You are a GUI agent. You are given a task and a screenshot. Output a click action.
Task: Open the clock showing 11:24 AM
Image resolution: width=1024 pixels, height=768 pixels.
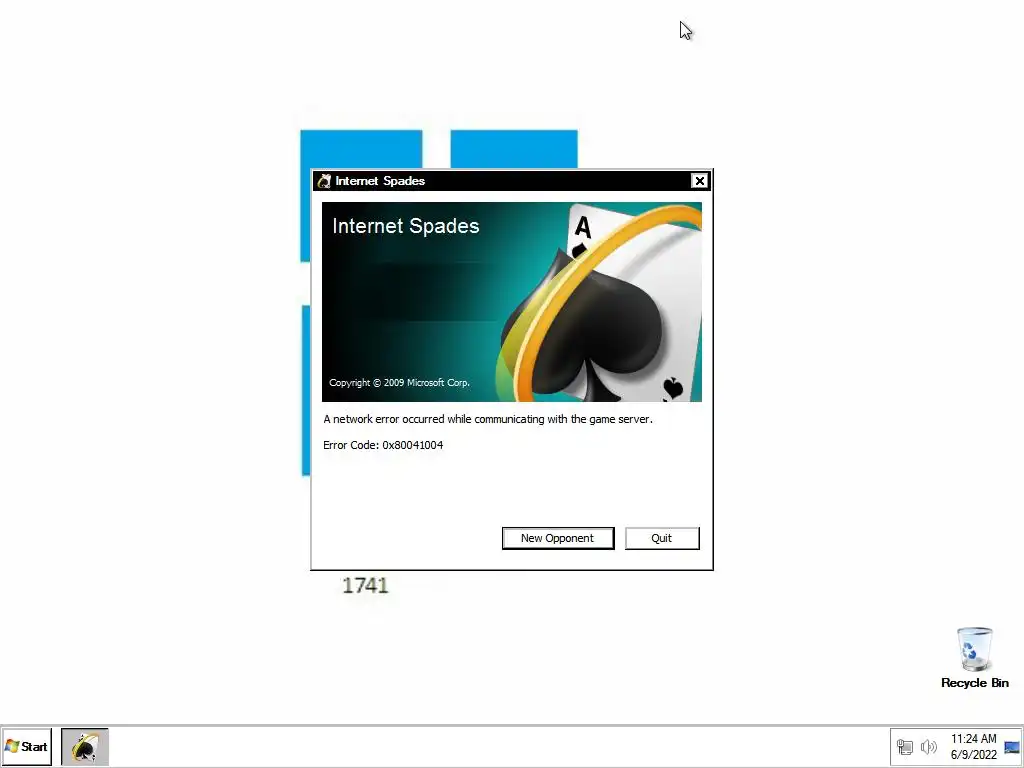click(x=973, y=746)
